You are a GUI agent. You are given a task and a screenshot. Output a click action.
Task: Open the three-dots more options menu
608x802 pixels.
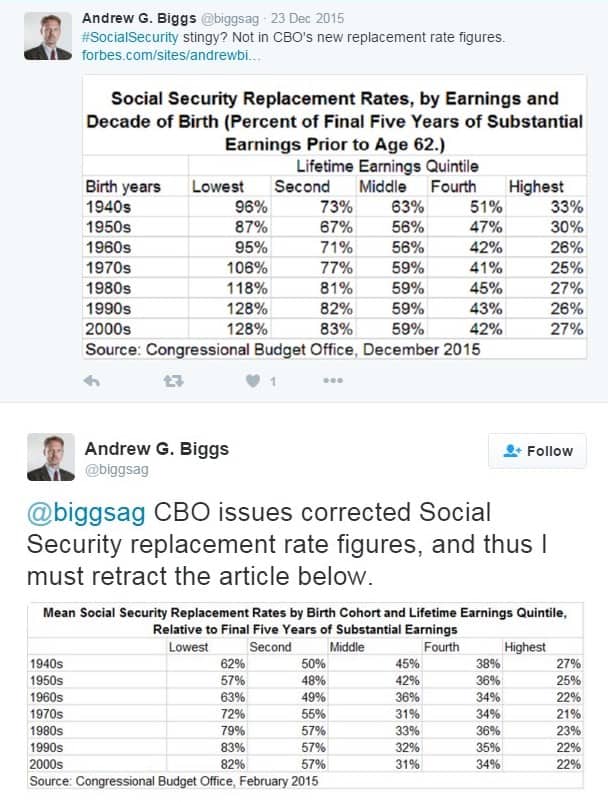(333, 381)
